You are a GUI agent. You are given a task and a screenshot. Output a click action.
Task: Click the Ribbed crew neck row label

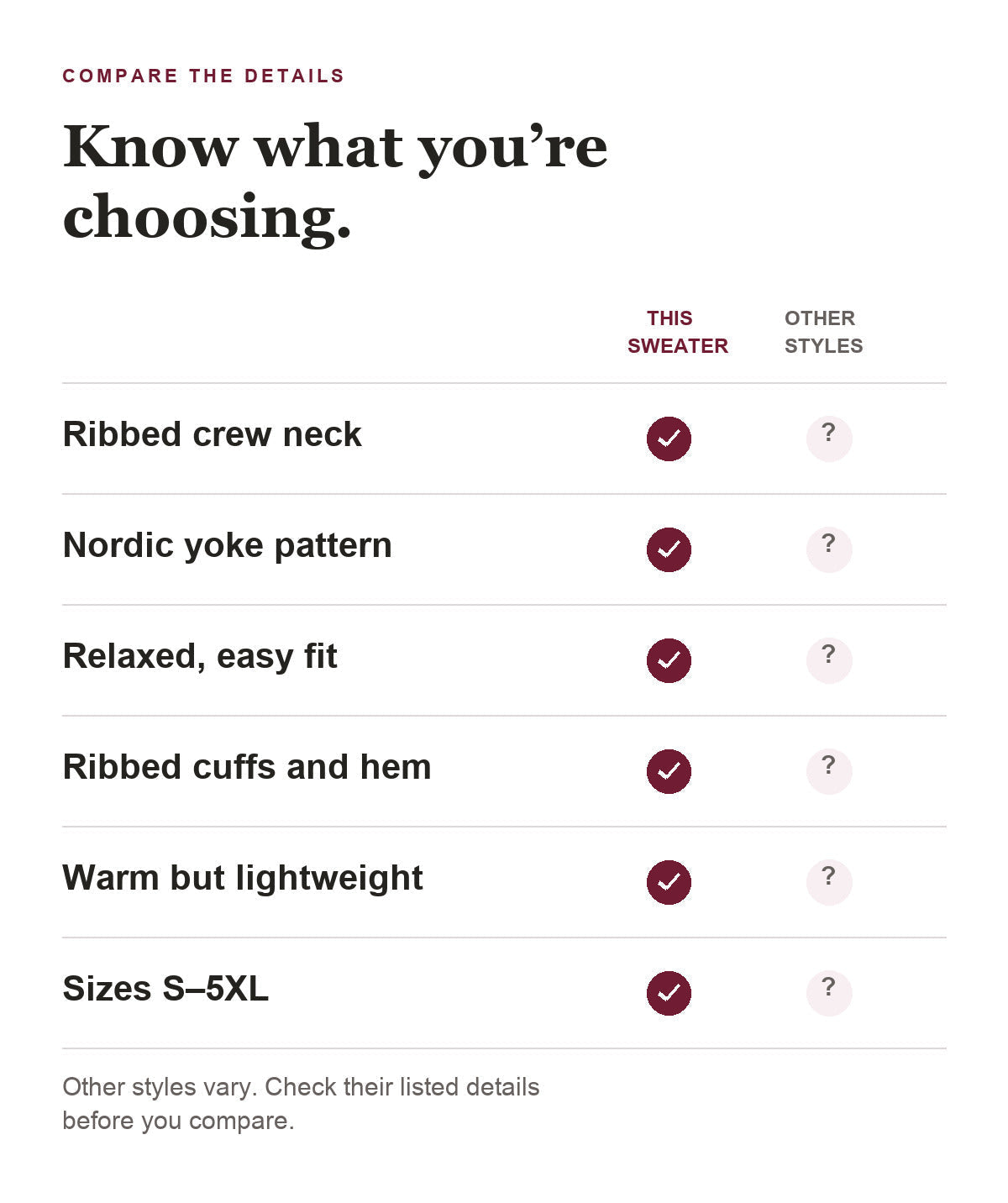pos(212,434)
